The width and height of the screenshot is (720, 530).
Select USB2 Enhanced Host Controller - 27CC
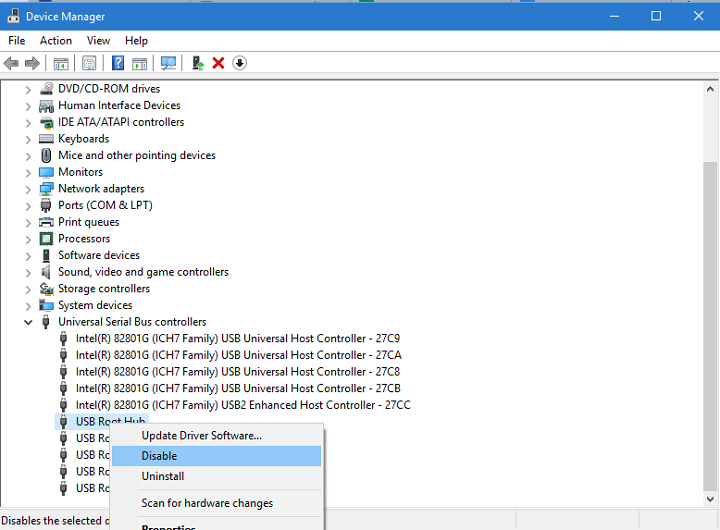(243, 405)
